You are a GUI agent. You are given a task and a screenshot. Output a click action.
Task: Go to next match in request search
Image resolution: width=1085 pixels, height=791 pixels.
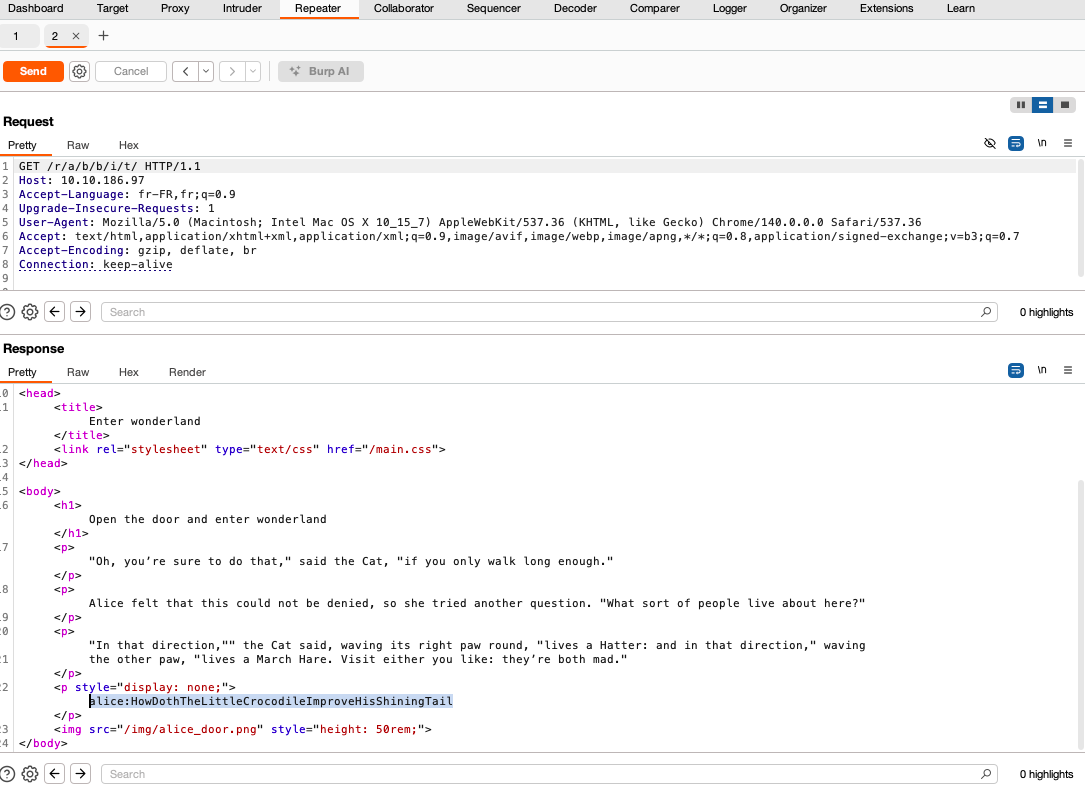click(81, 312)
